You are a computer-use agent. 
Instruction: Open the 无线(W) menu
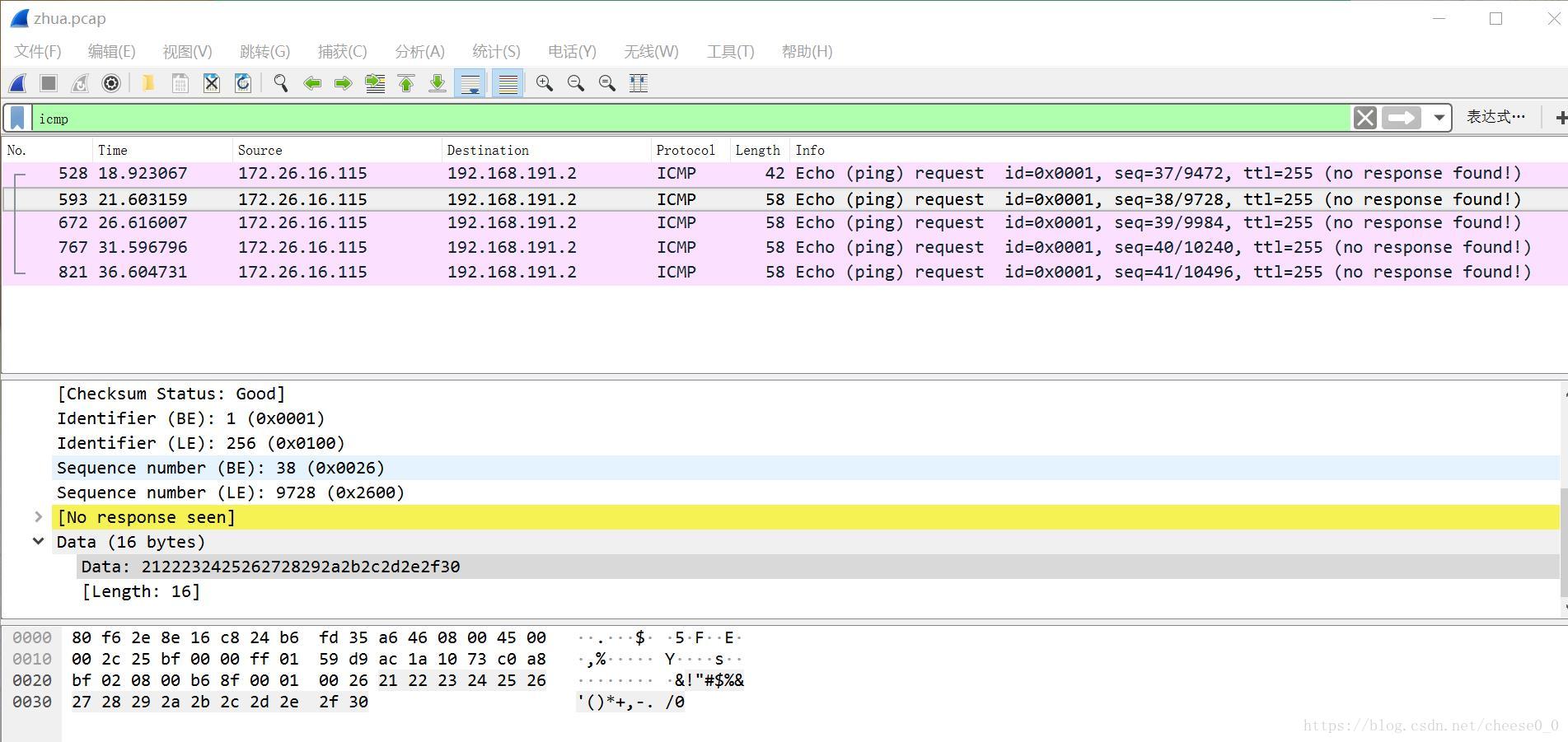point(651,51)
